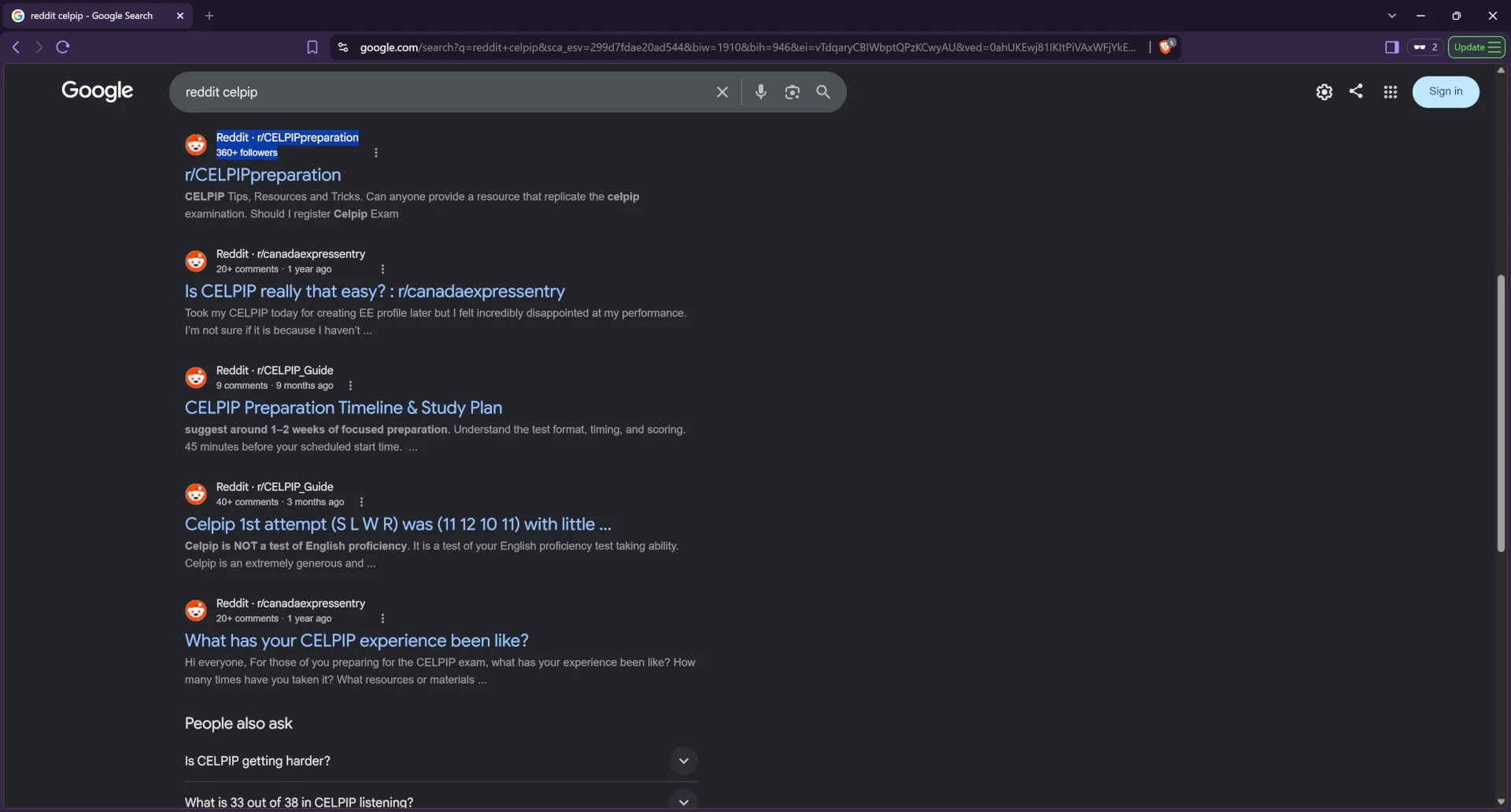Open more options for 'CELPIP Preparation Timeline' result

point(350,386)
